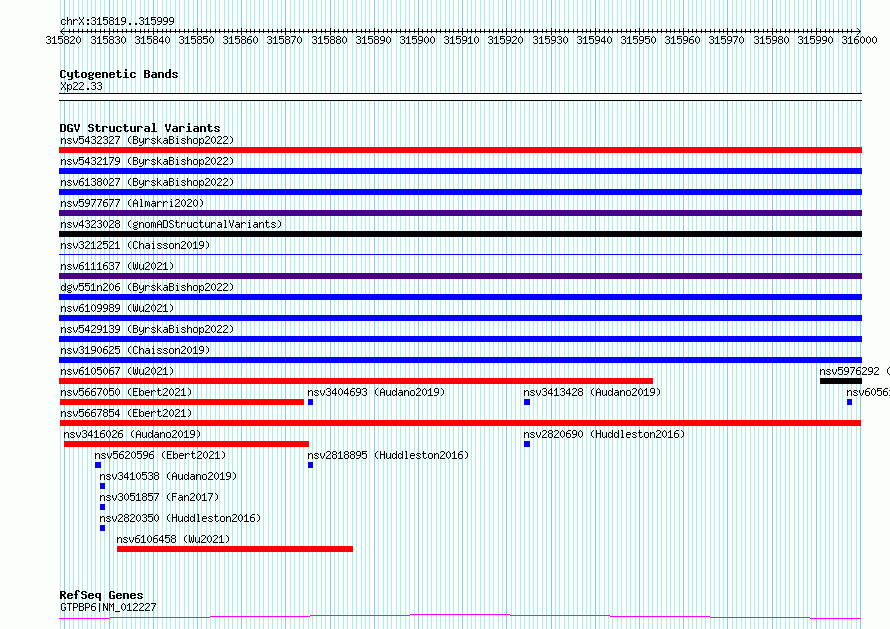Click ruler position 315900
The width and height of the screenshot is (890, 629).
pos(417,40)
